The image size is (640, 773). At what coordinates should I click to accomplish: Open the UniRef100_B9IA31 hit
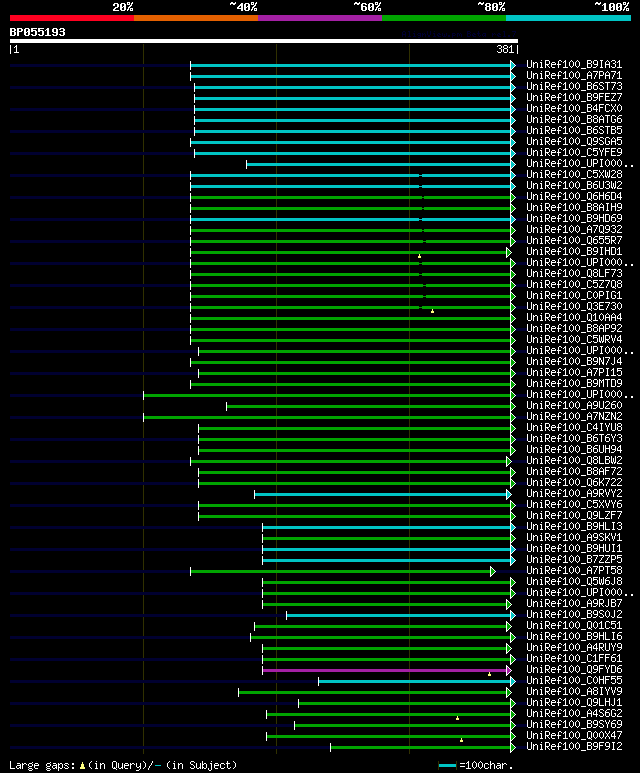pos(574,65)
